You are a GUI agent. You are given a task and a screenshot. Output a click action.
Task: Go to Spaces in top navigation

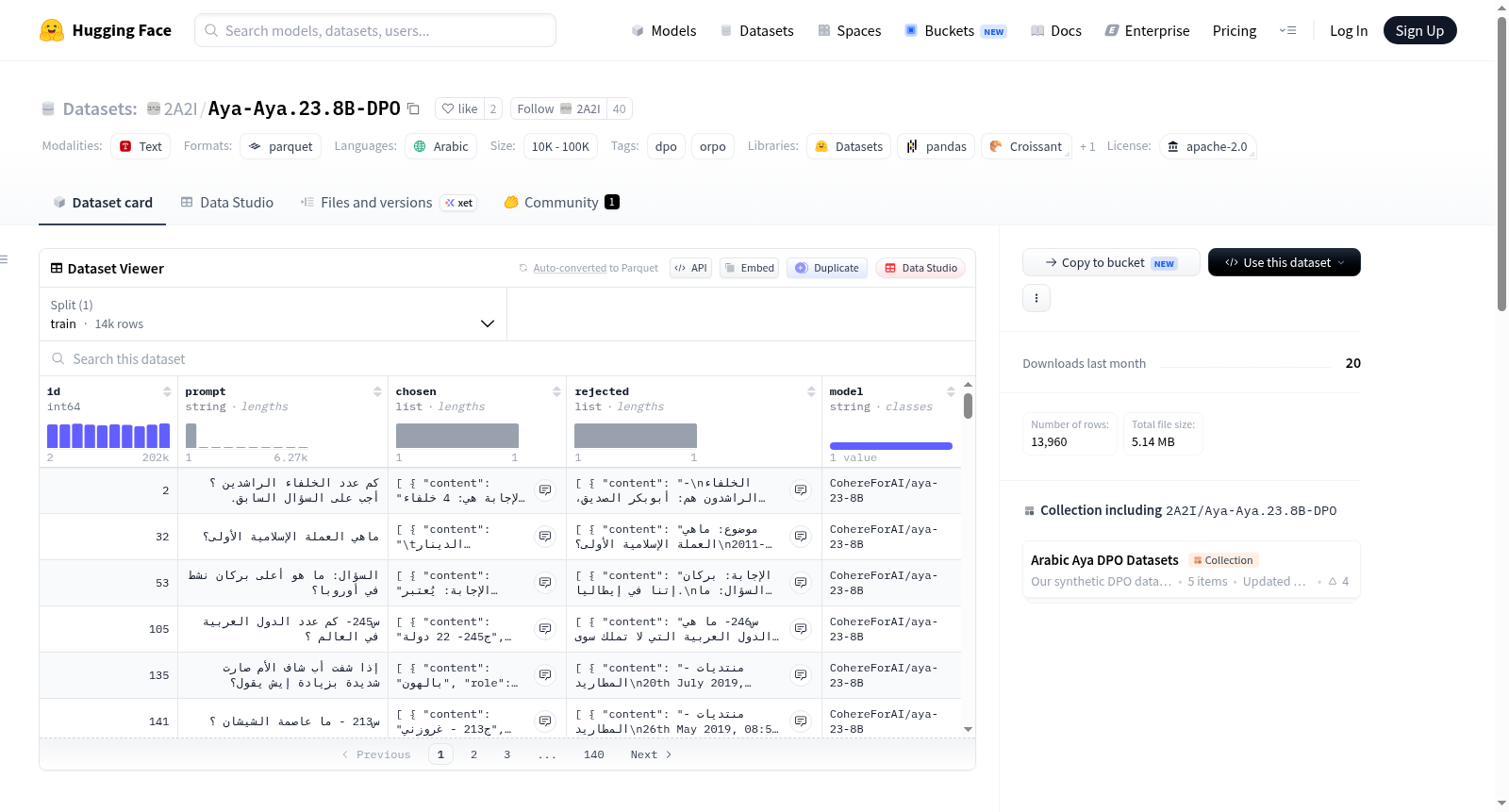point(849,30)
